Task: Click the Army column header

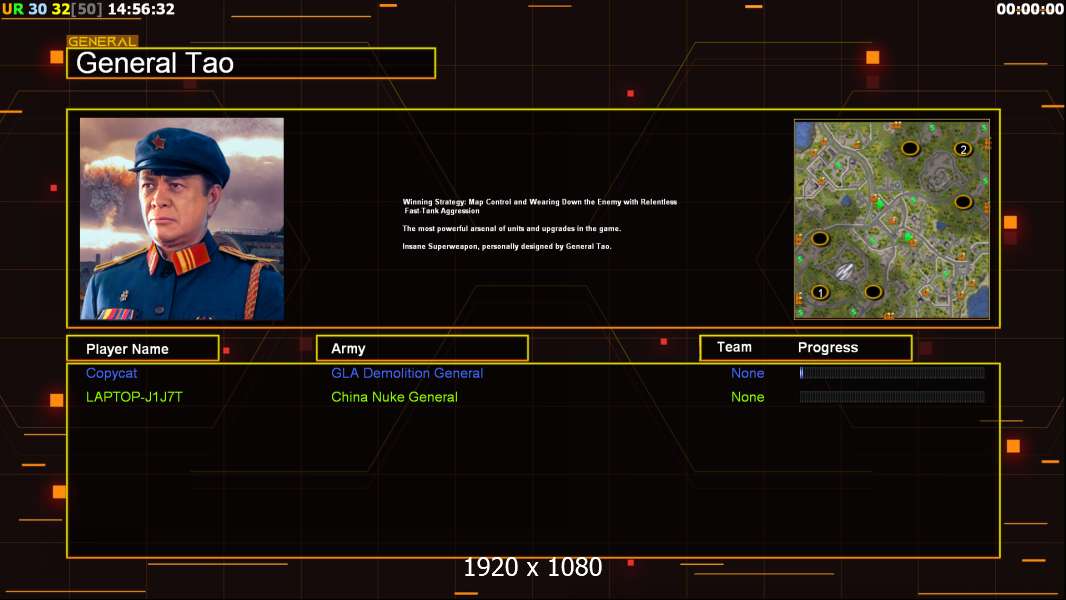Action: click(422, 349)
